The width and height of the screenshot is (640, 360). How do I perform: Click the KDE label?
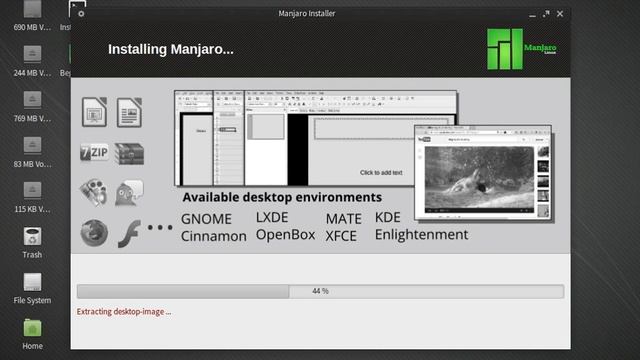click(387, 217)
